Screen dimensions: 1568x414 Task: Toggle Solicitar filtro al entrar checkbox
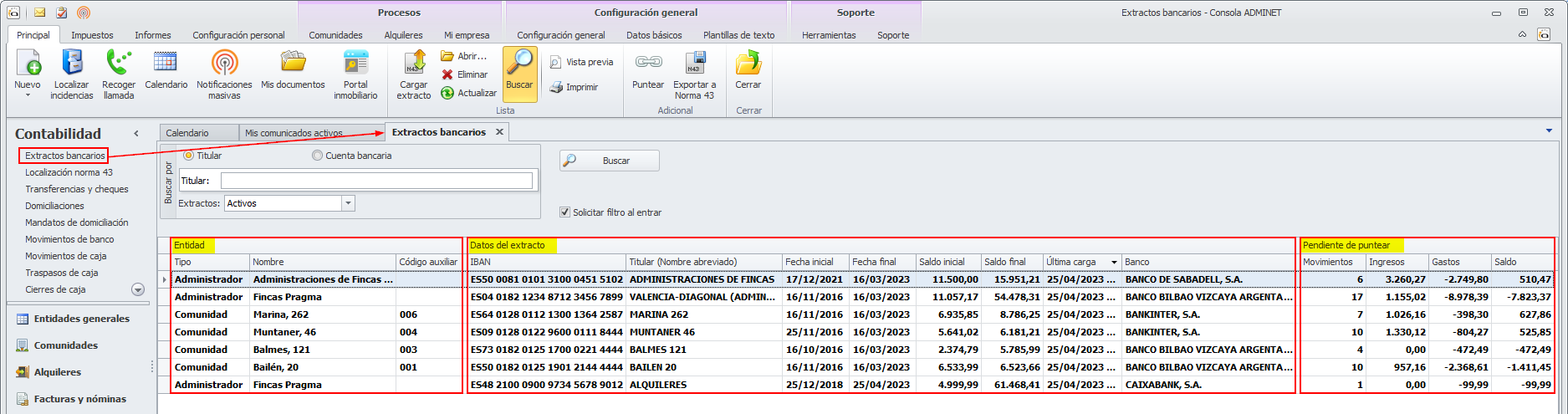(565, 212)
